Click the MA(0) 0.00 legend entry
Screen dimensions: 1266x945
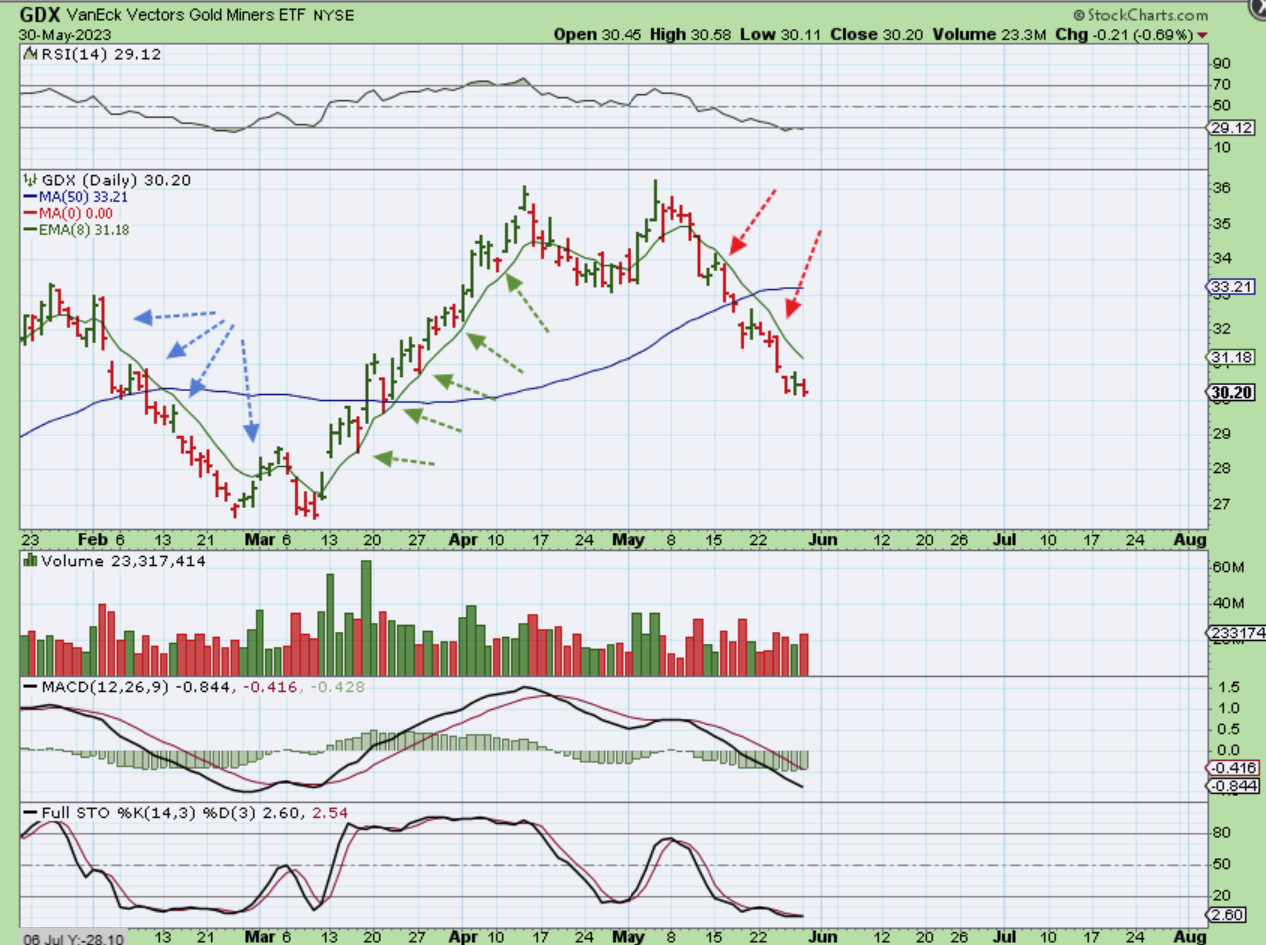75,213
